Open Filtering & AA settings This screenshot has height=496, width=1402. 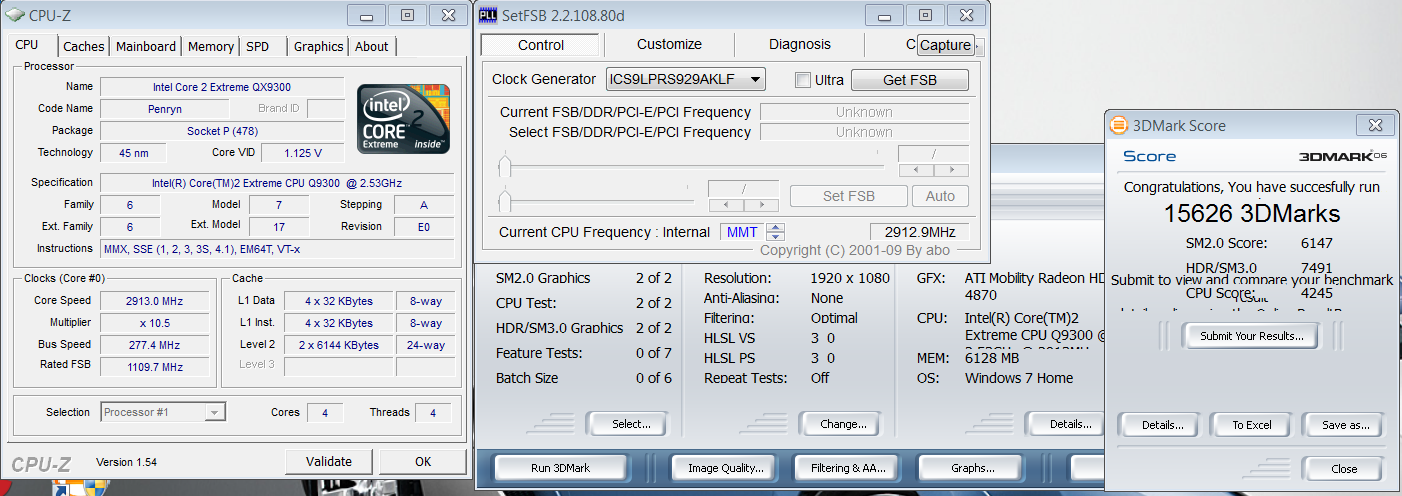pos(848,467)
